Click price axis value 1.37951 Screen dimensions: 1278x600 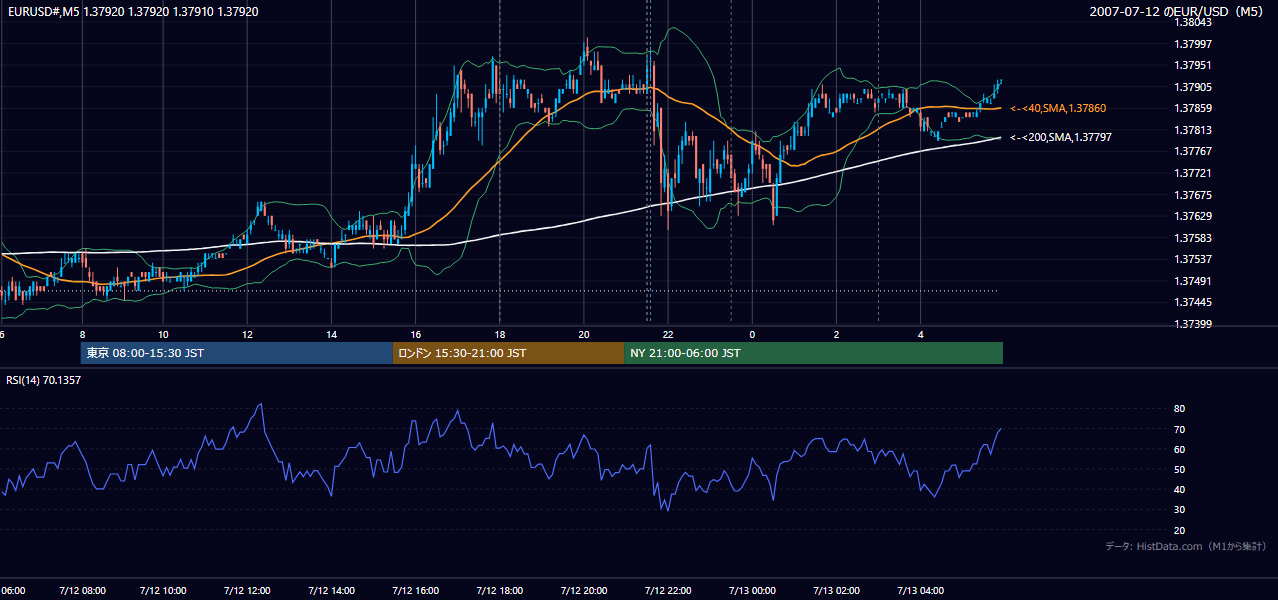tap(1193, 66)
